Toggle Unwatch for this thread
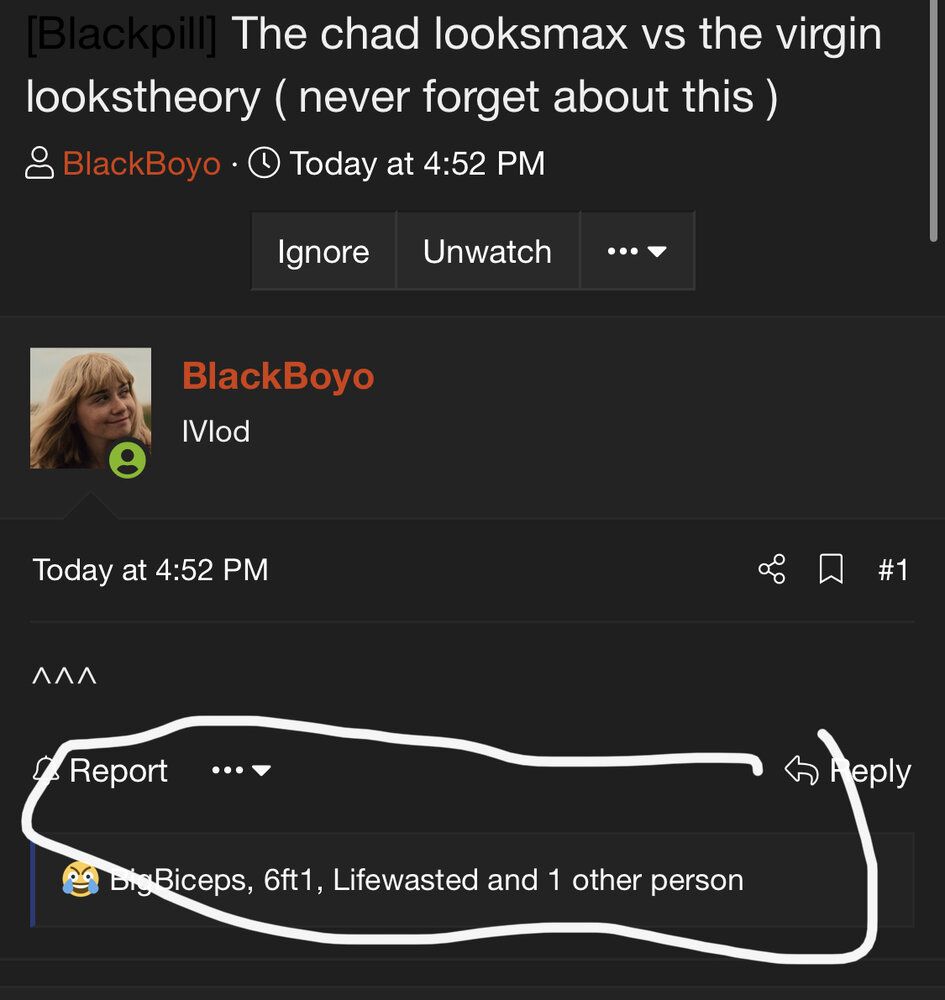 487,251
